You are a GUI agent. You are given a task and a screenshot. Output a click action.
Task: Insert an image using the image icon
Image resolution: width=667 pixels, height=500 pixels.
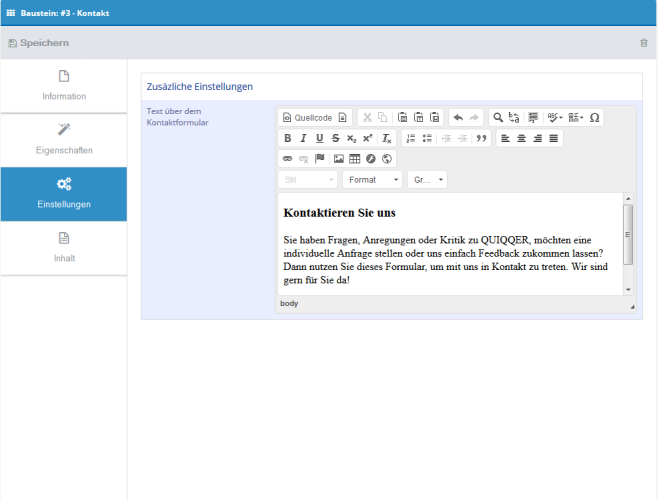339,158
